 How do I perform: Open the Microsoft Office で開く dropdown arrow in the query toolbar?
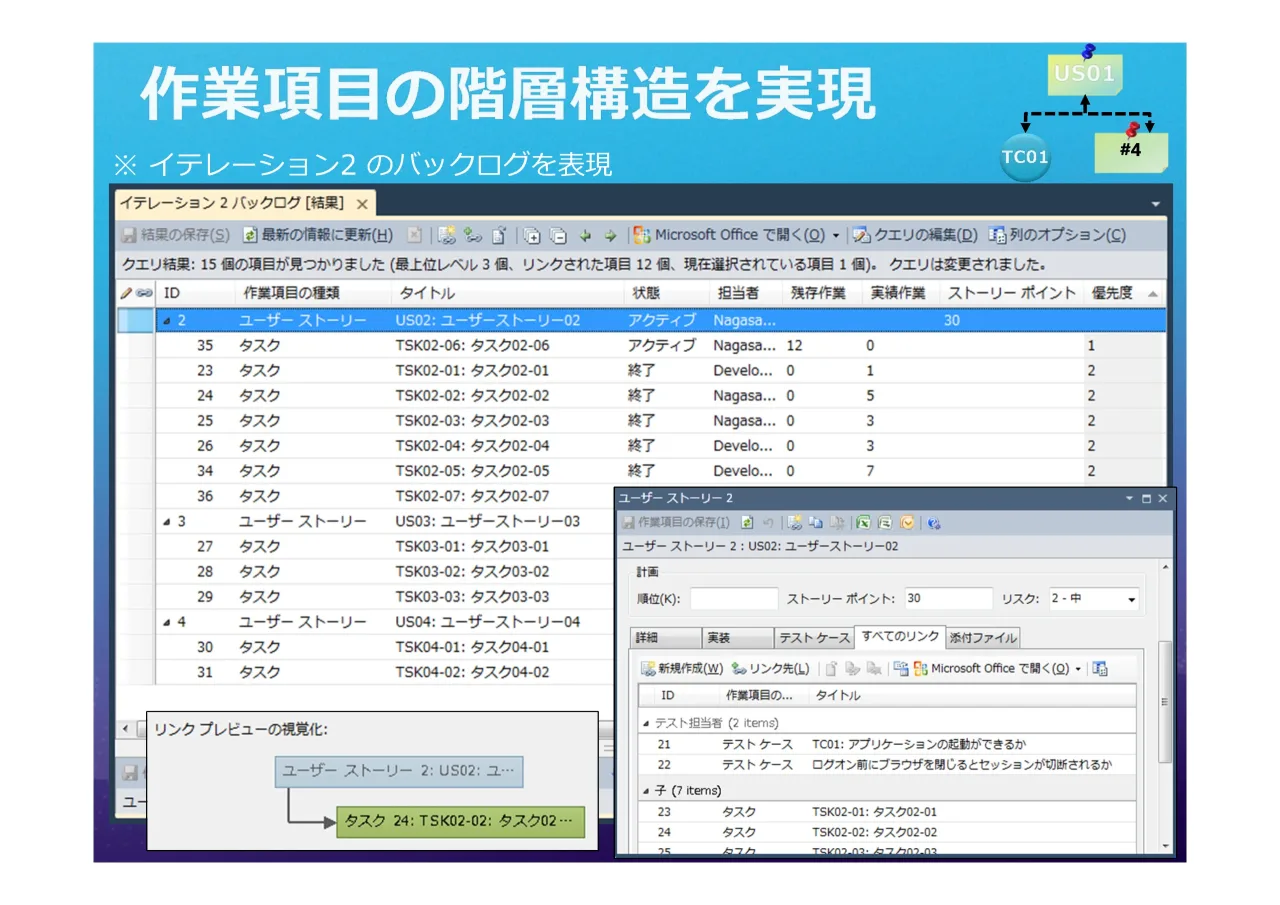(836, 236)
